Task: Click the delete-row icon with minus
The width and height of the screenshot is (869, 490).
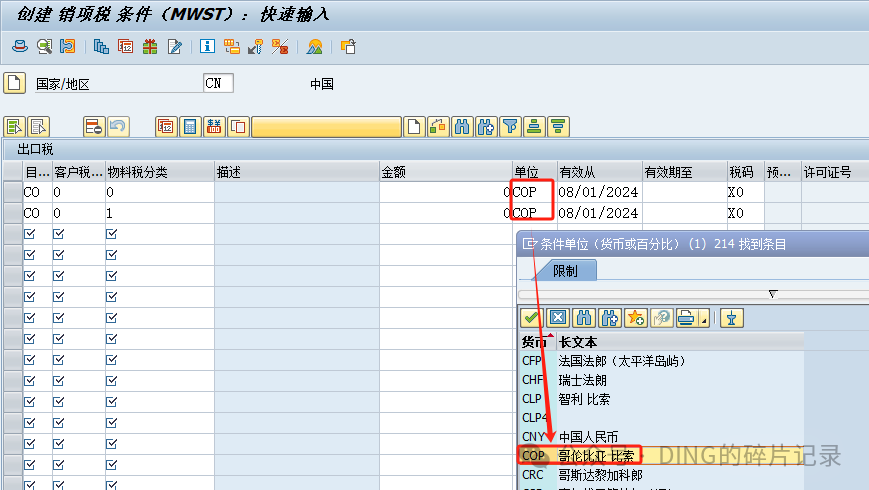Action: [x=94, y=127]
